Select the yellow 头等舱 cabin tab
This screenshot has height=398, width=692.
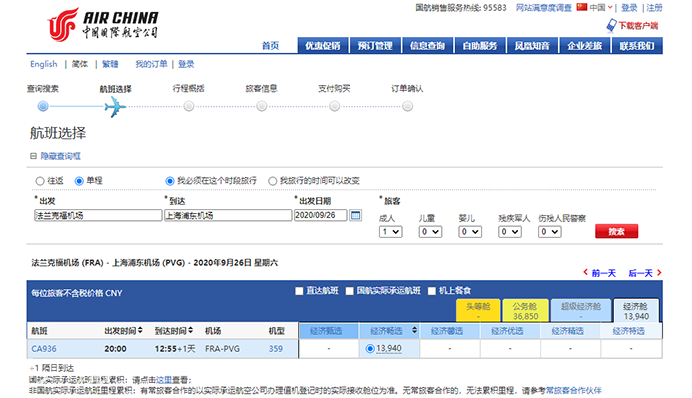tap(478, 310)
